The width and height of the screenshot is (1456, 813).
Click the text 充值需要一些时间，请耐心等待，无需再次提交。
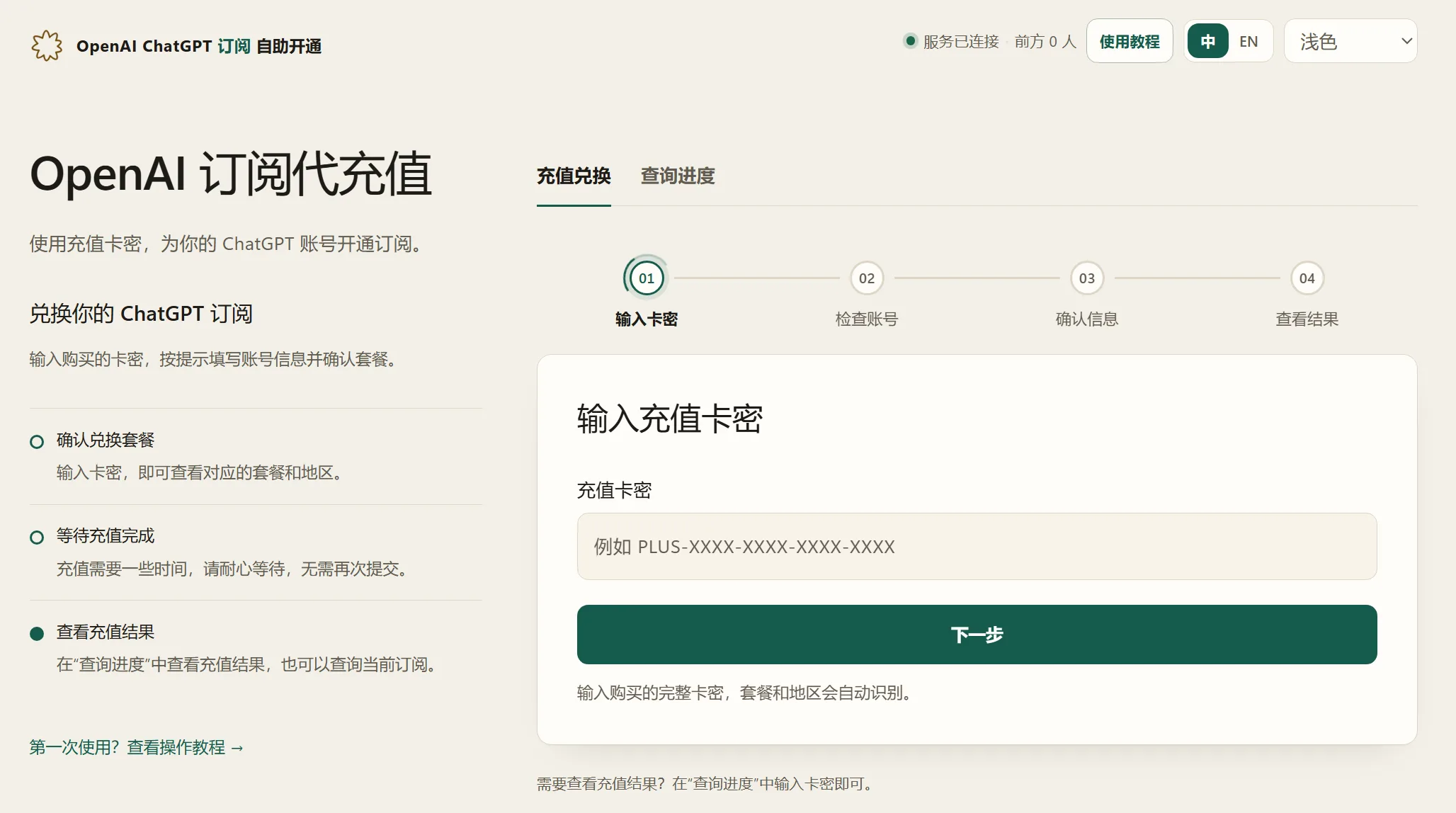click(x=233, y=569)
